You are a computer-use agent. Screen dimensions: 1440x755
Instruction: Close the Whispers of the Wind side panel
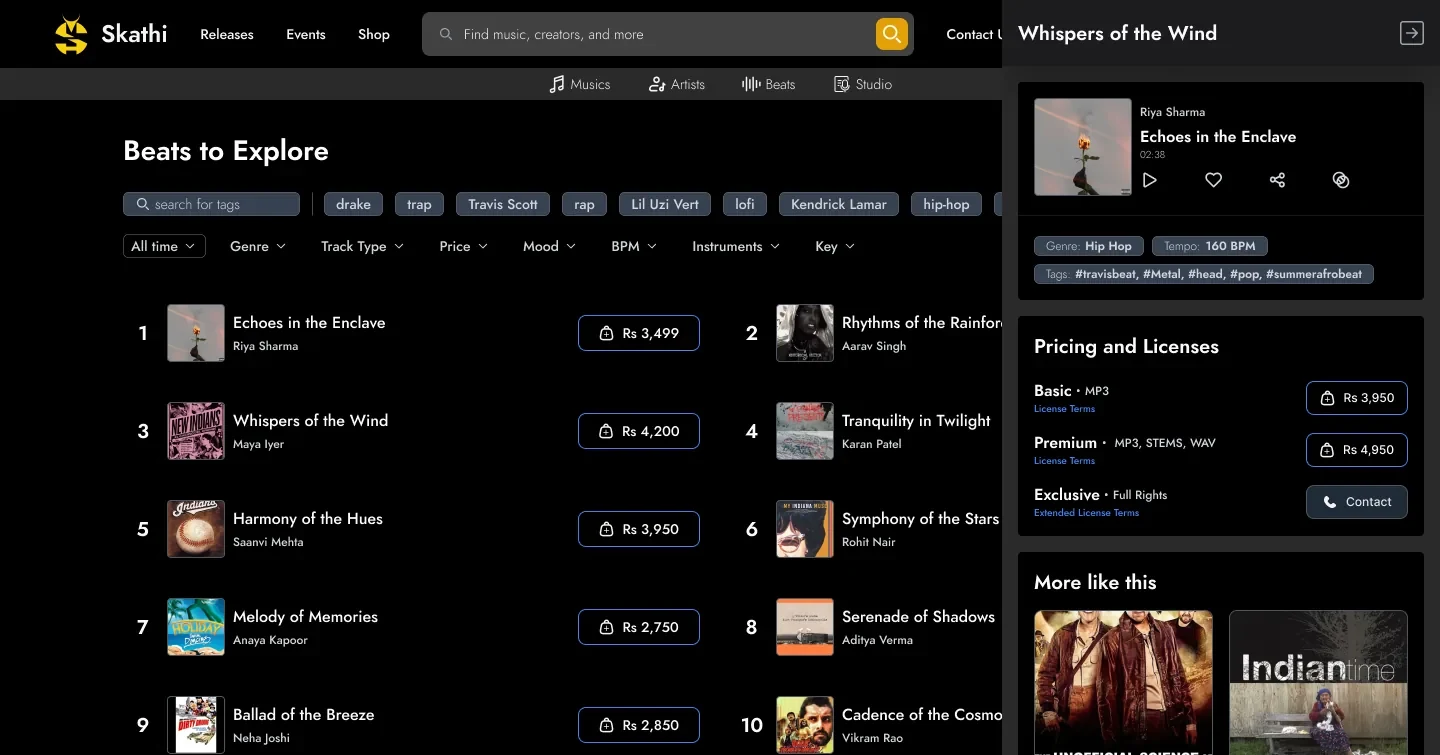[x=1411, y=33]
